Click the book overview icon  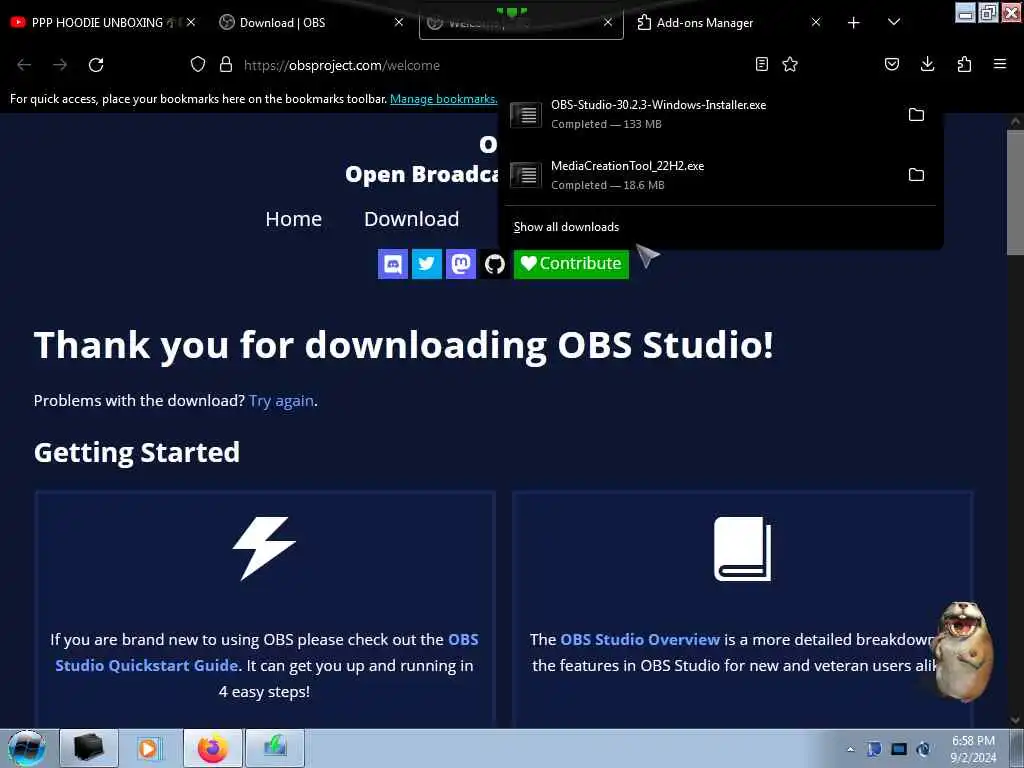click(743, 549)
